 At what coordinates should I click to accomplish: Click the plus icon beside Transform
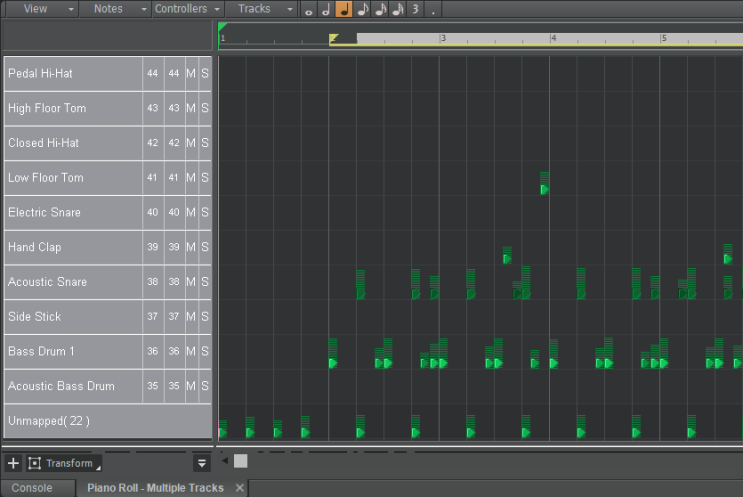[13, 463]
